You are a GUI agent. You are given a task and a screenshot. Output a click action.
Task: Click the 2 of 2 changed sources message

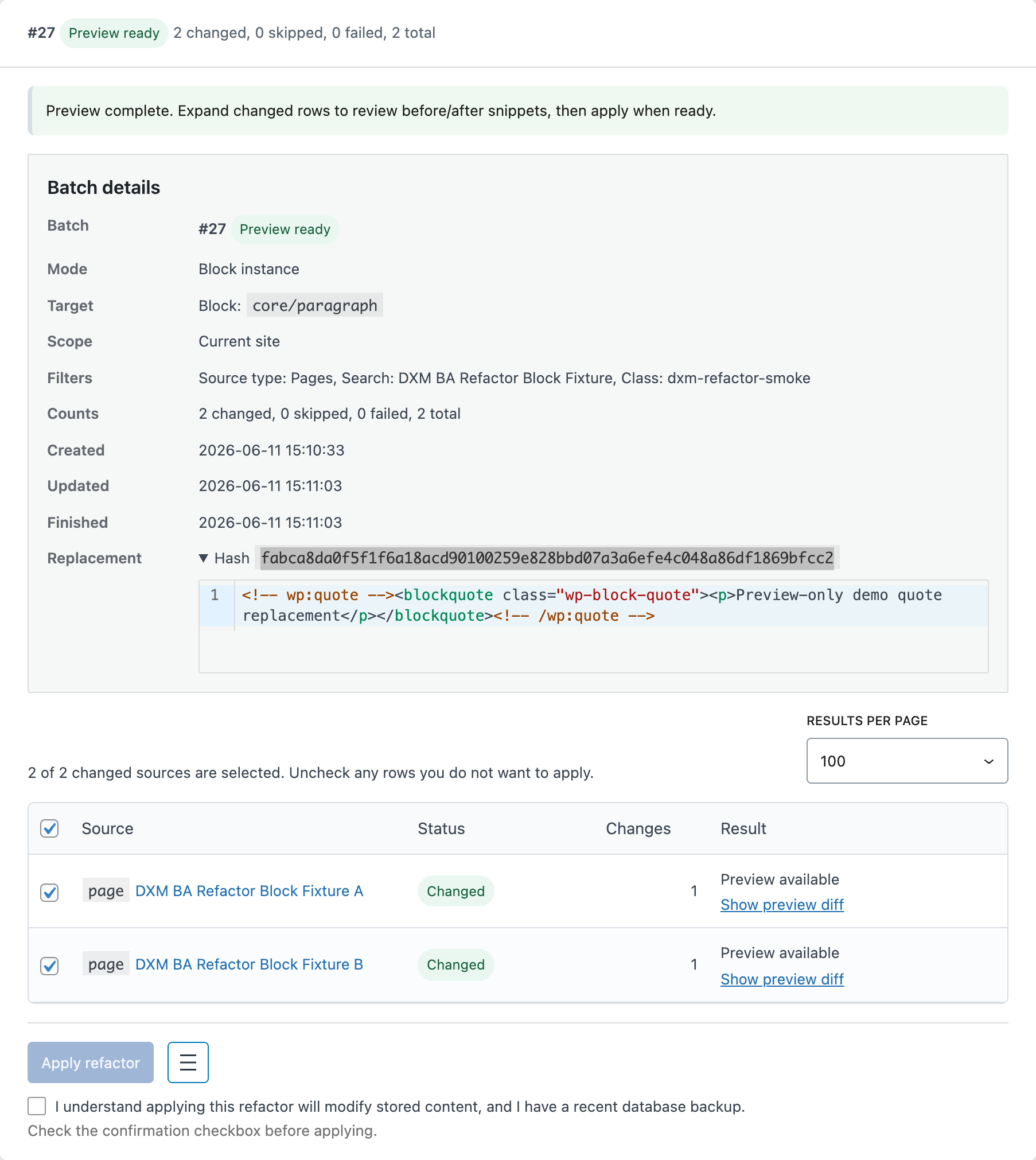click(310, 773)
